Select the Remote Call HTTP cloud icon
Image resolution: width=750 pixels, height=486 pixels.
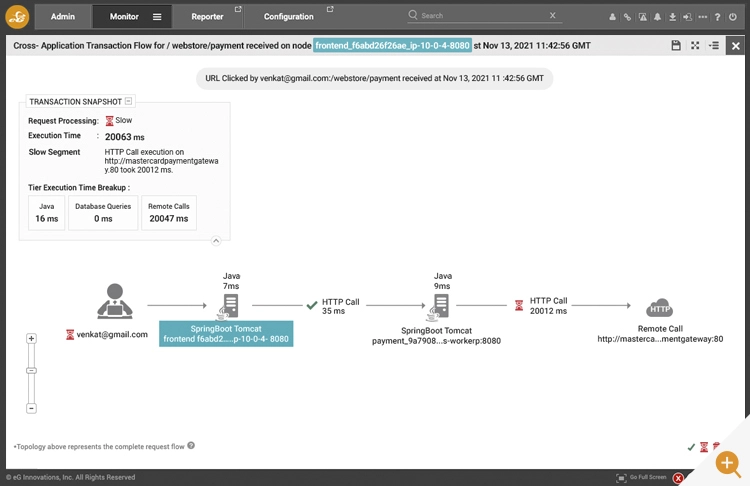tap(660, 308)
